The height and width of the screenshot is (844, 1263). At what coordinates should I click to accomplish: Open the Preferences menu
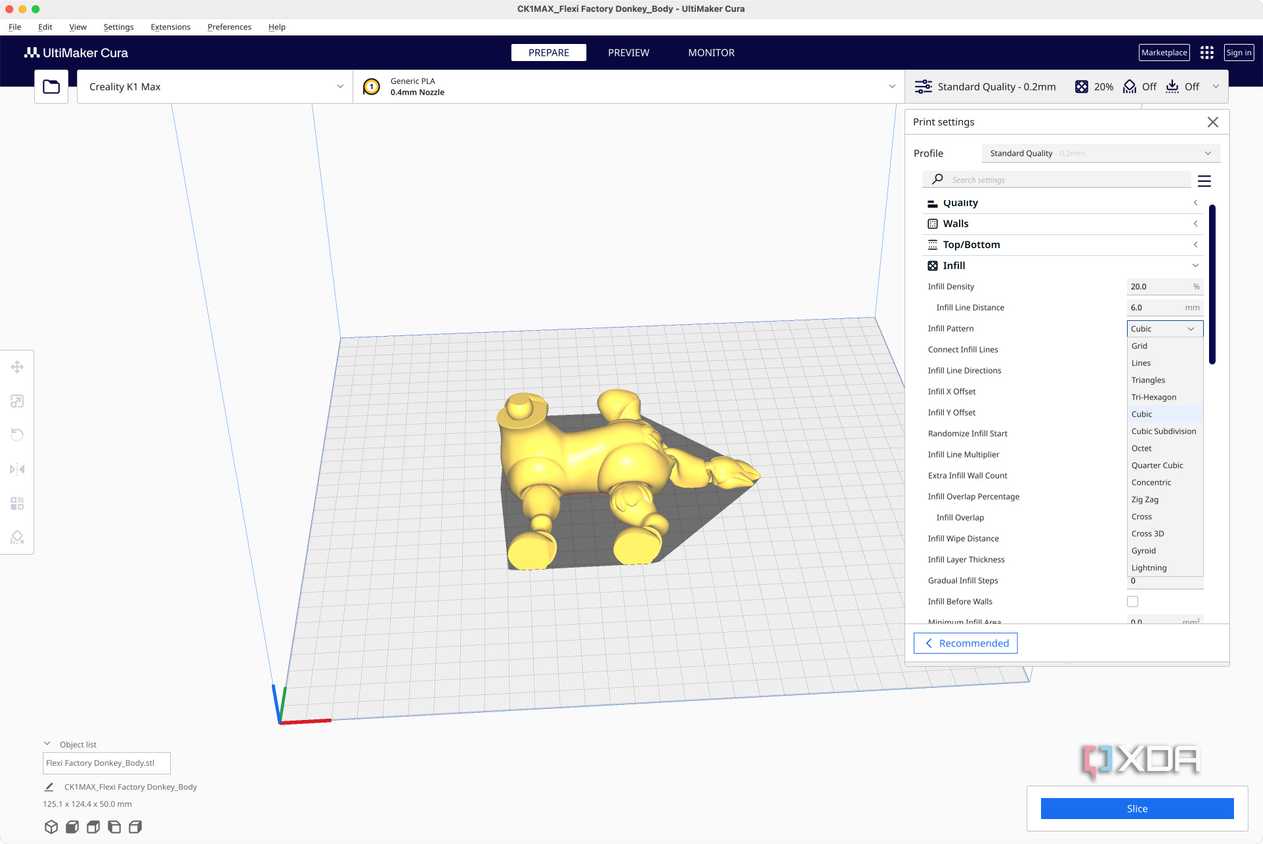pos(230,27)
